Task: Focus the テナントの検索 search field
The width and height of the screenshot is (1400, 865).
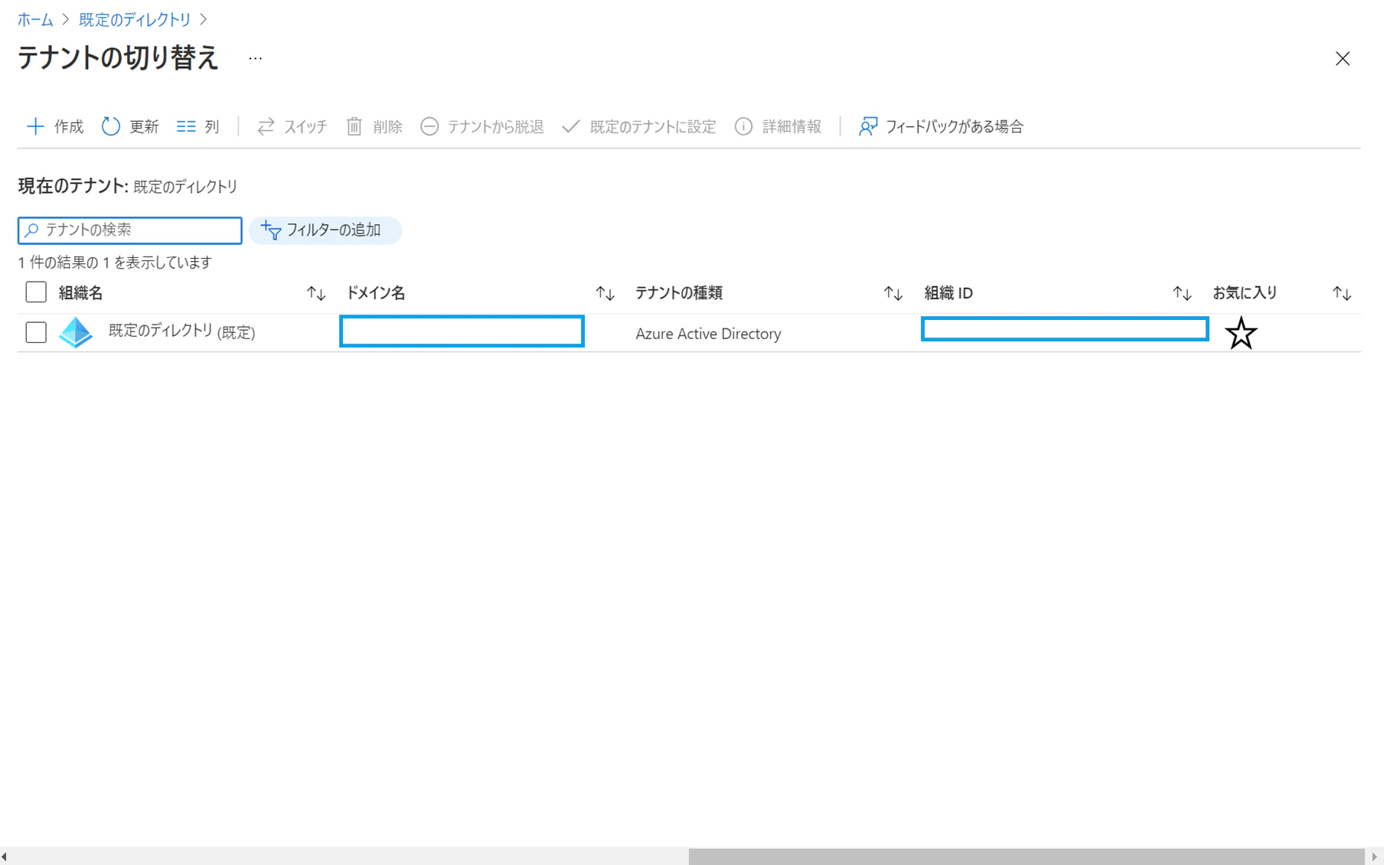Action: point(130,230)
